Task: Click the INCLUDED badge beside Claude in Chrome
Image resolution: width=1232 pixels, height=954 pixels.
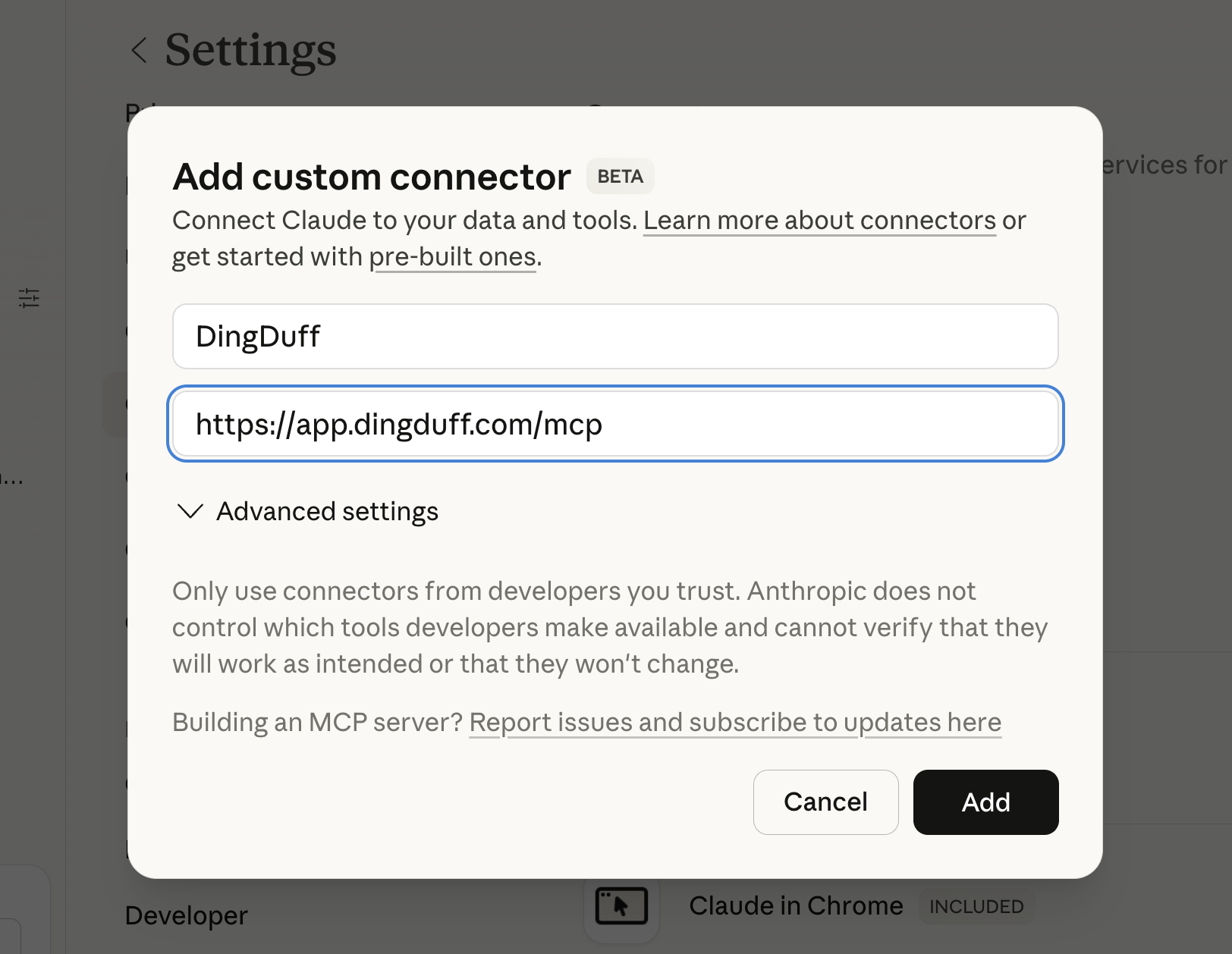Action: (976, 905)
